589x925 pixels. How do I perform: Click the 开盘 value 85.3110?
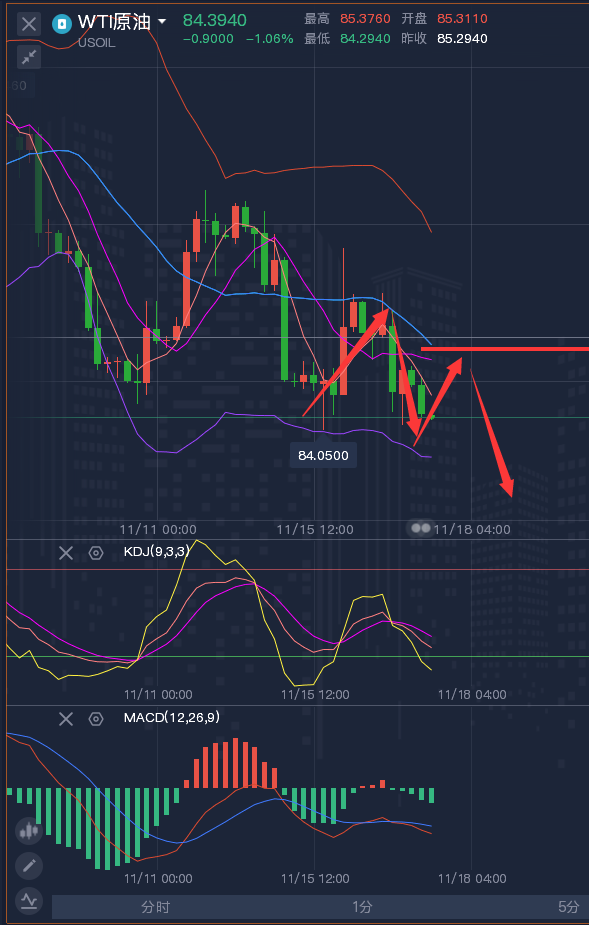point(462,19)
